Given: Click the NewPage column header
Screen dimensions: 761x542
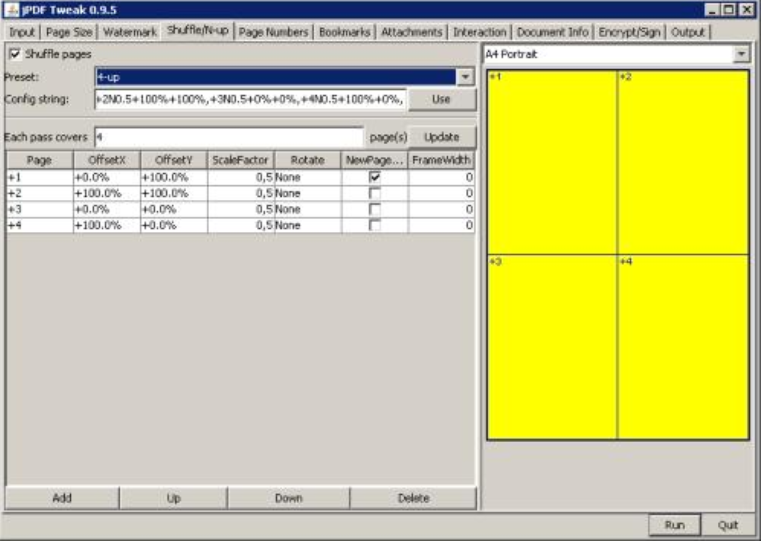Looking at the screenshot, I should point(375,160).
